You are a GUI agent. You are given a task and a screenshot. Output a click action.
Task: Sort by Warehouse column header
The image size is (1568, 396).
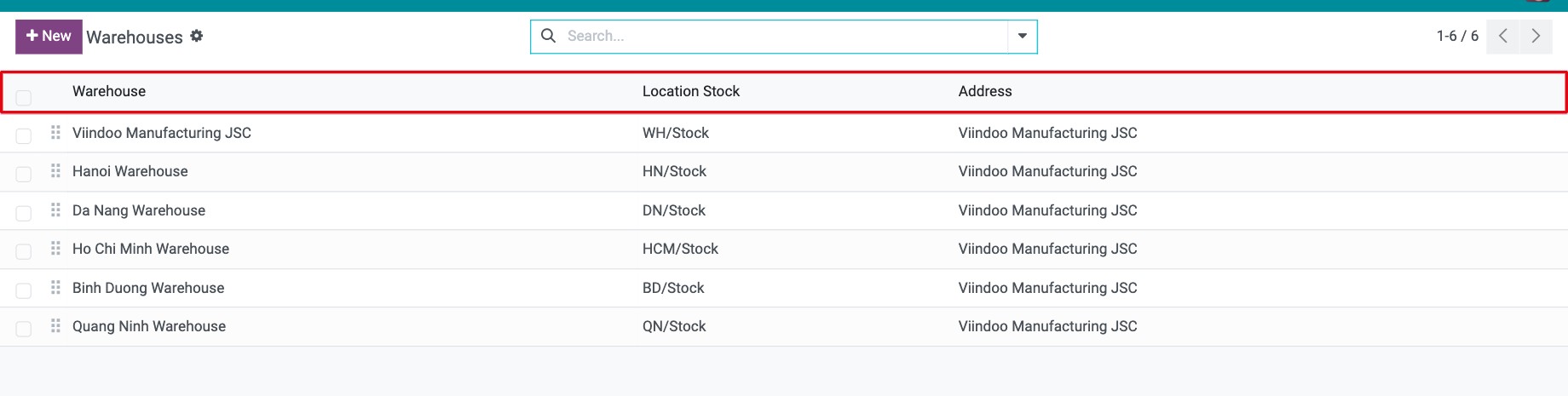pos(109,91)
